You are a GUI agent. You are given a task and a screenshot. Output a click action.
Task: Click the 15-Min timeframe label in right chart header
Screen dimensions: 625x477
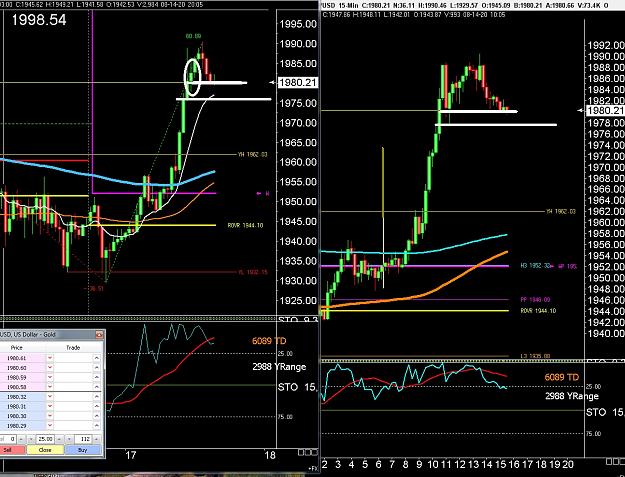pos(348,5)
